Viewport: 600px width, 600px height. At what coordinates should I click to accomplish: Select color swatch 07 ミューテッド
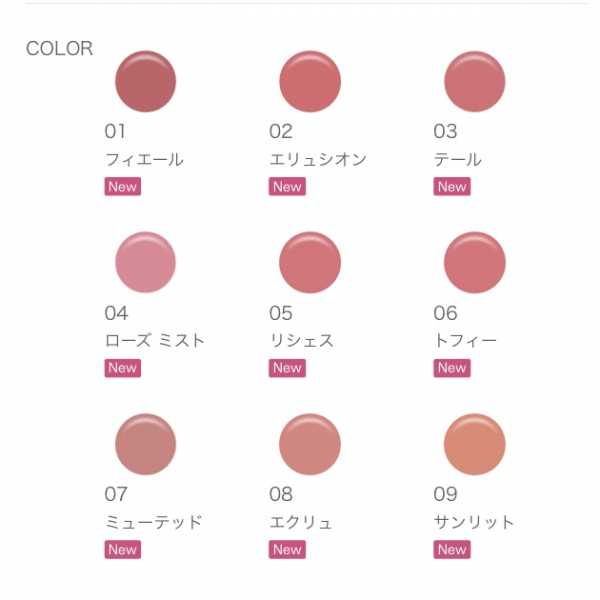click(146, 444)
